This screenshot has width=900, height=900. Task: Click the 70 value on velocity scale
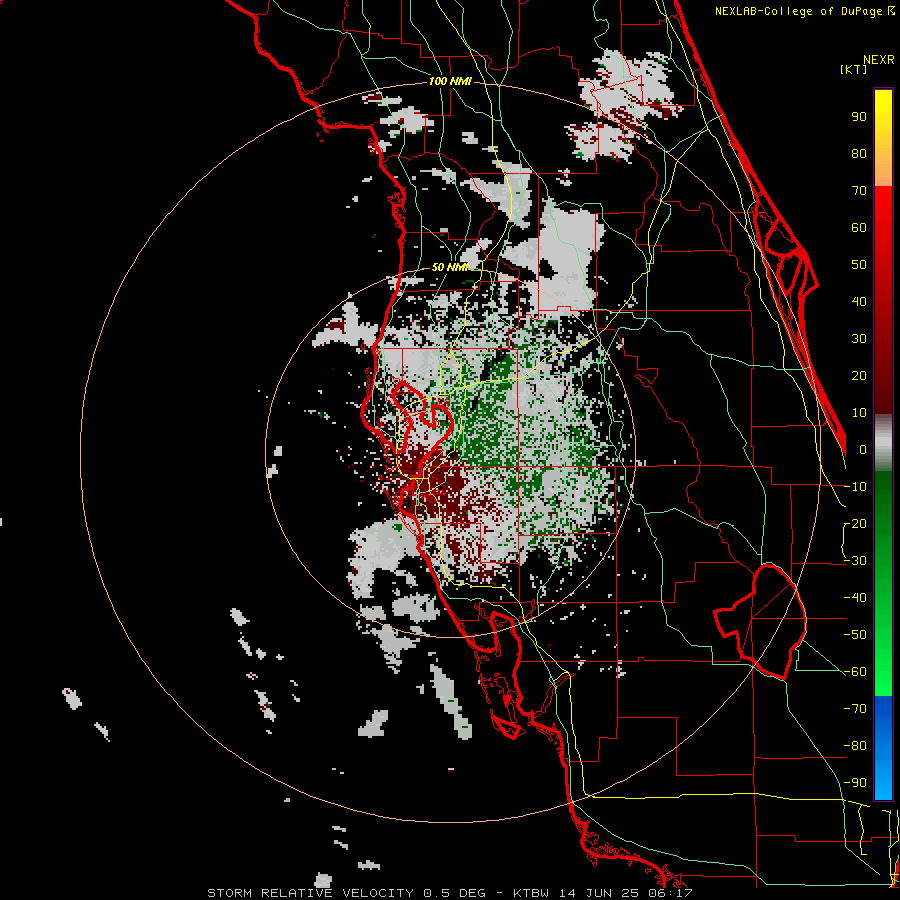pyautogui.click(x=859, y=191)
